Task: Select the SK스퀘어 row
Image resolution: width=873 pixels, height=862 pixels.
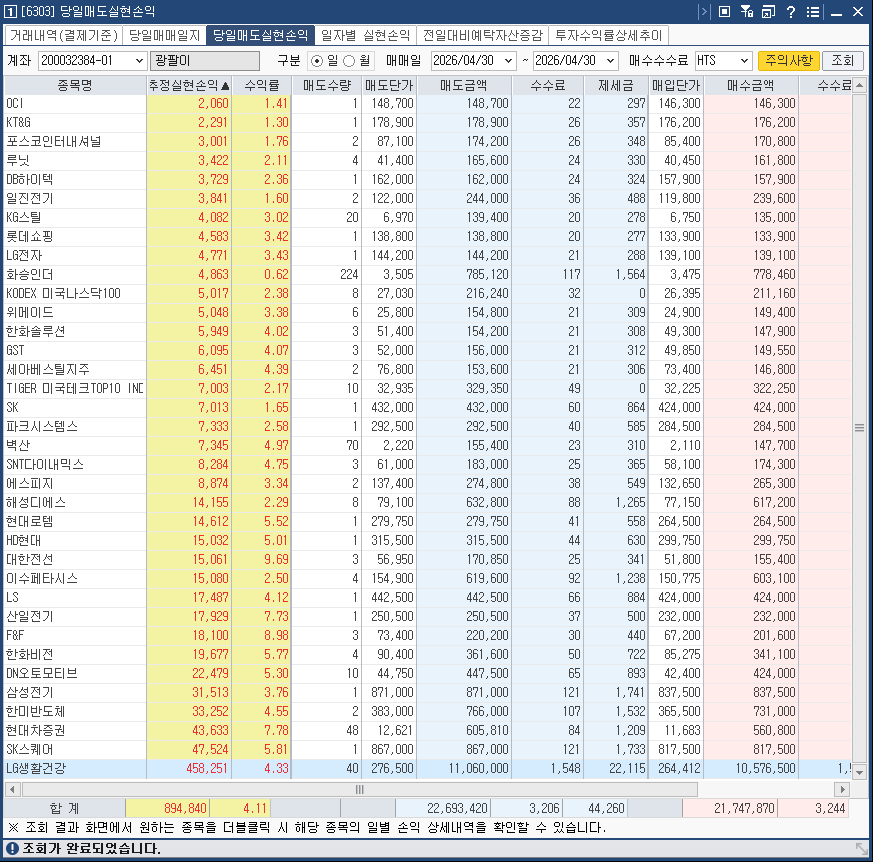Action: tap(428, 750)
